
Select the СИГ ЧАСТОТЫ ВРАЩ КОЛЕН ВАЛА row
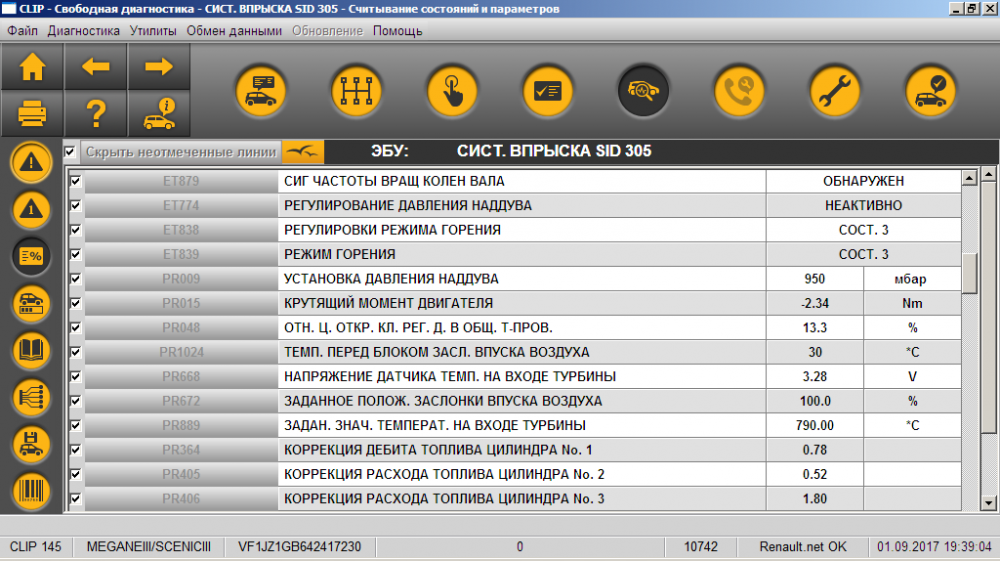coord(522,181)
